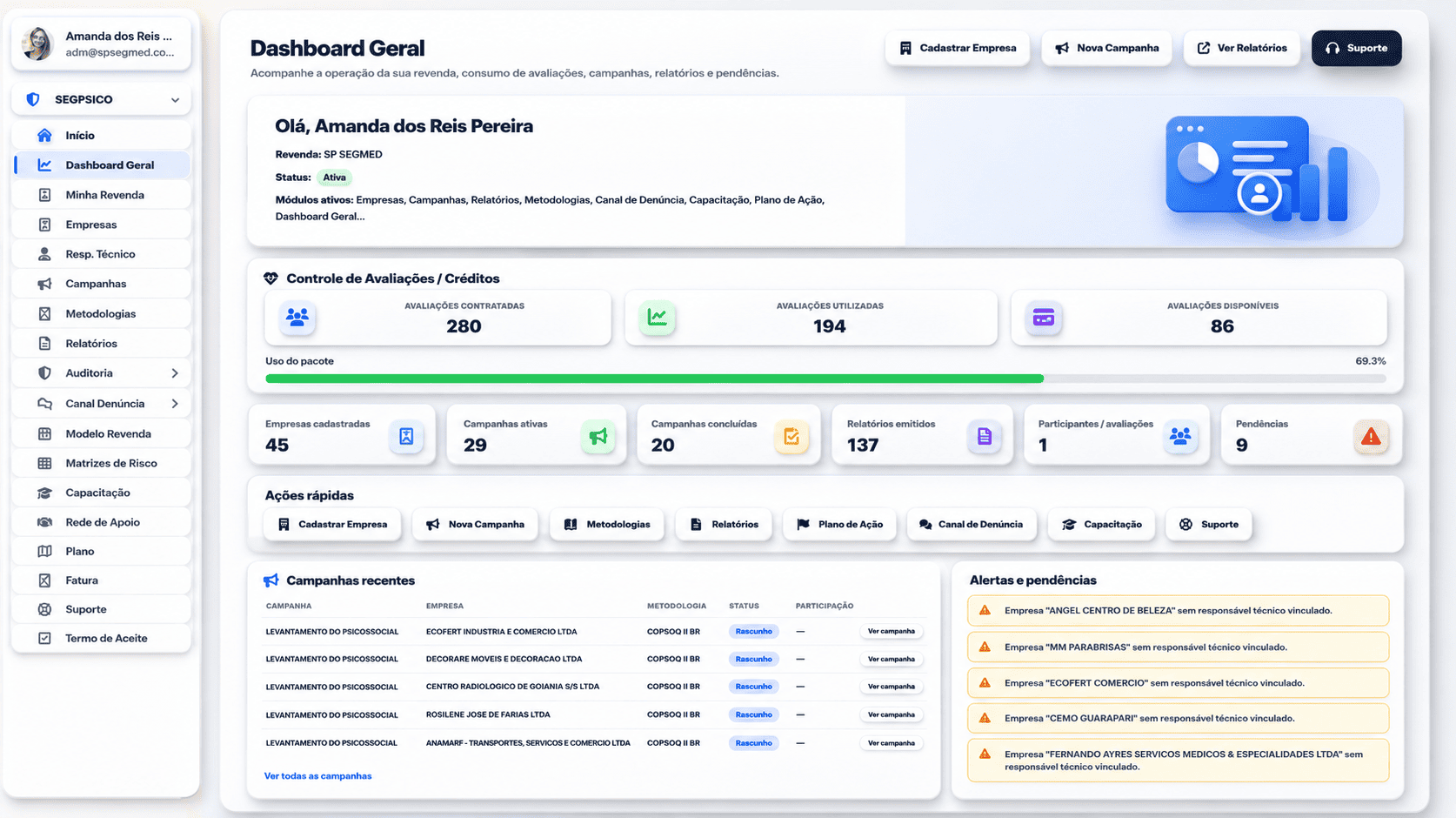Click the Campanhas concluídas checklist icon
Viewport: 1456px width, 818px height.
791,436
